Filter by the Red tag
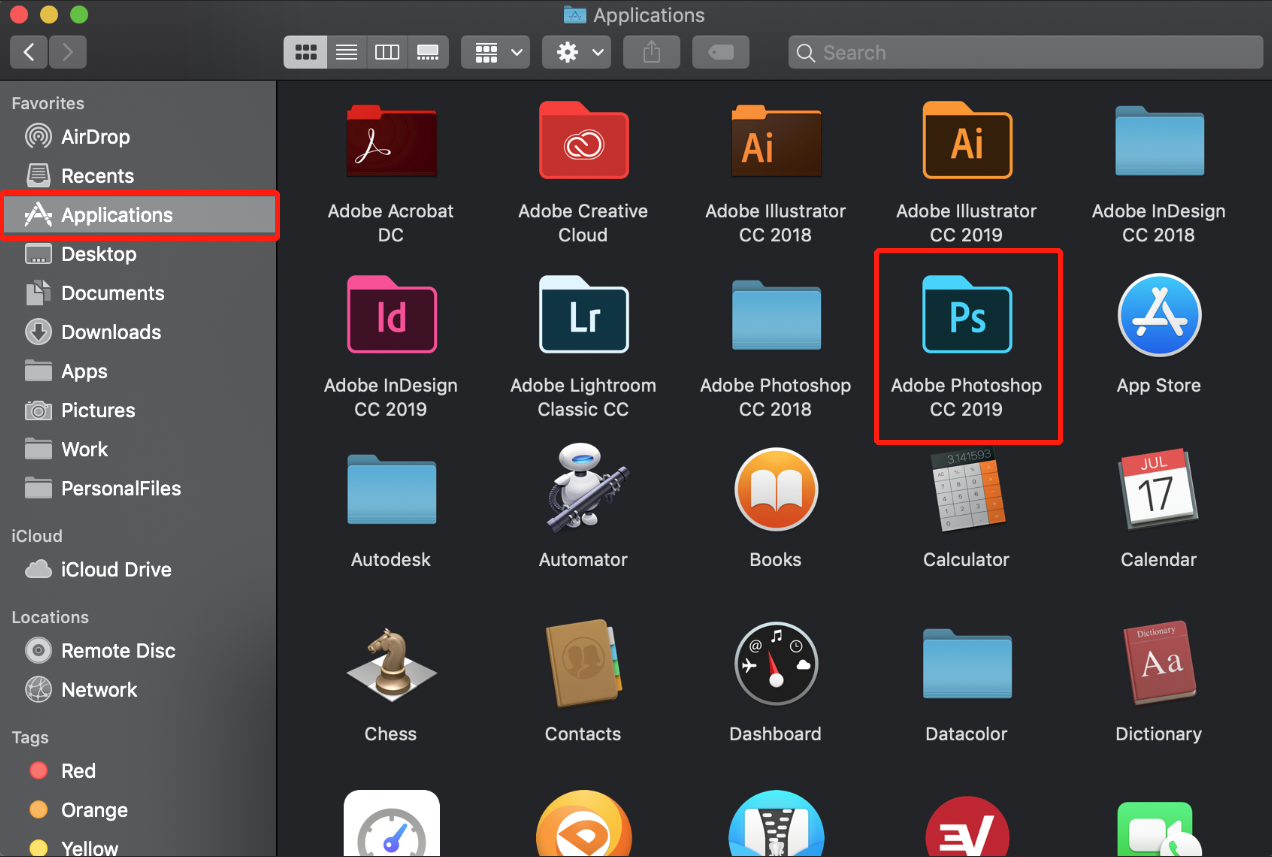The height and width of the screenshot is (857, 1272). (138, 770)
